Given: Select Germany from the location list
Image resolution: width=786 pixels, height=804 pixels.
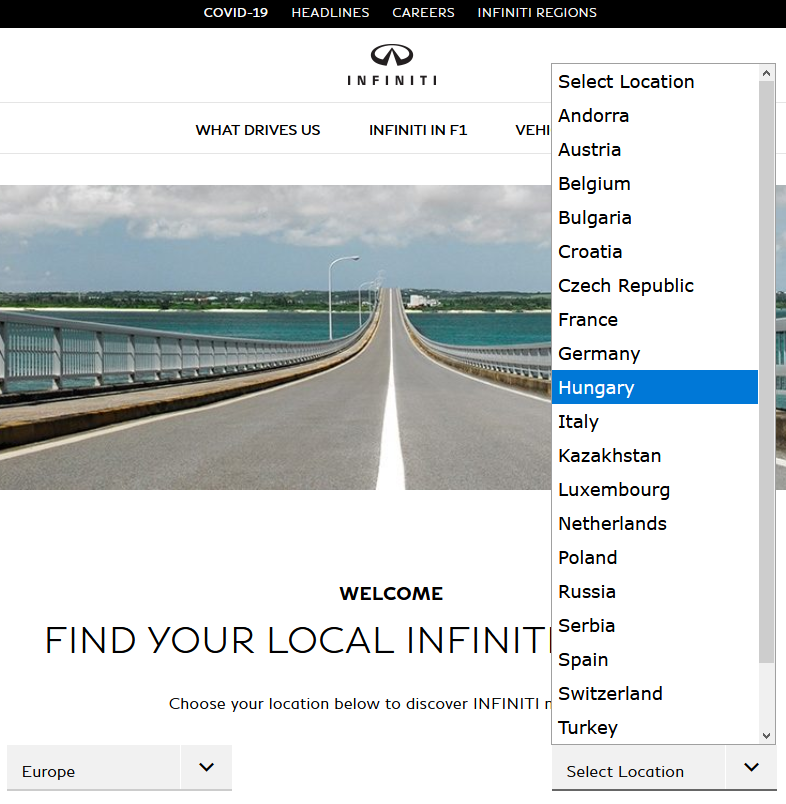Looking at the screenshot, I should point(655,353).
